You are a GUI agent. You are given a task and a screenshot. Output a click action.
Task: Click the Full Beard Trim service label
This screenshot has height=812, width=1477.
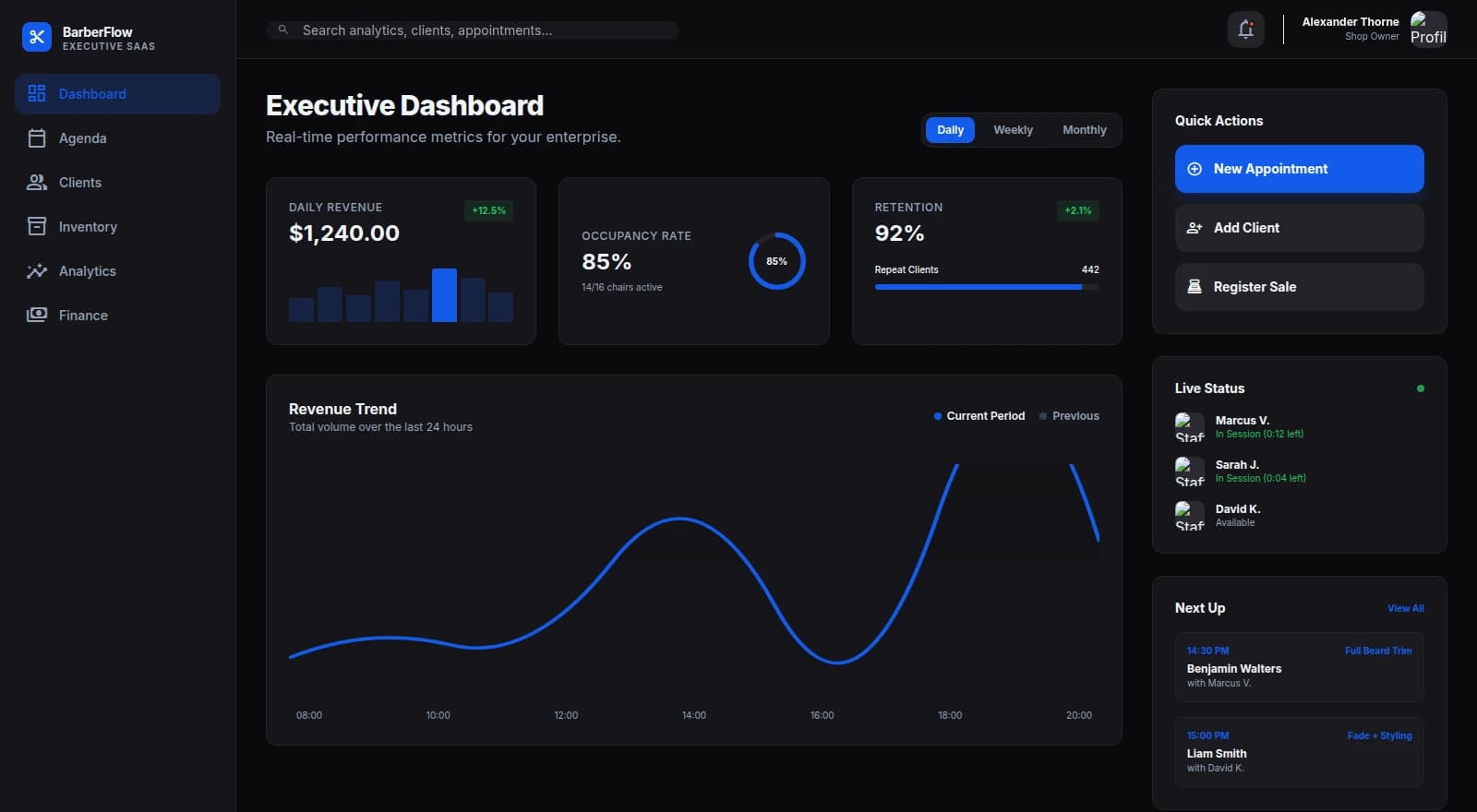tap(1378, 651)
